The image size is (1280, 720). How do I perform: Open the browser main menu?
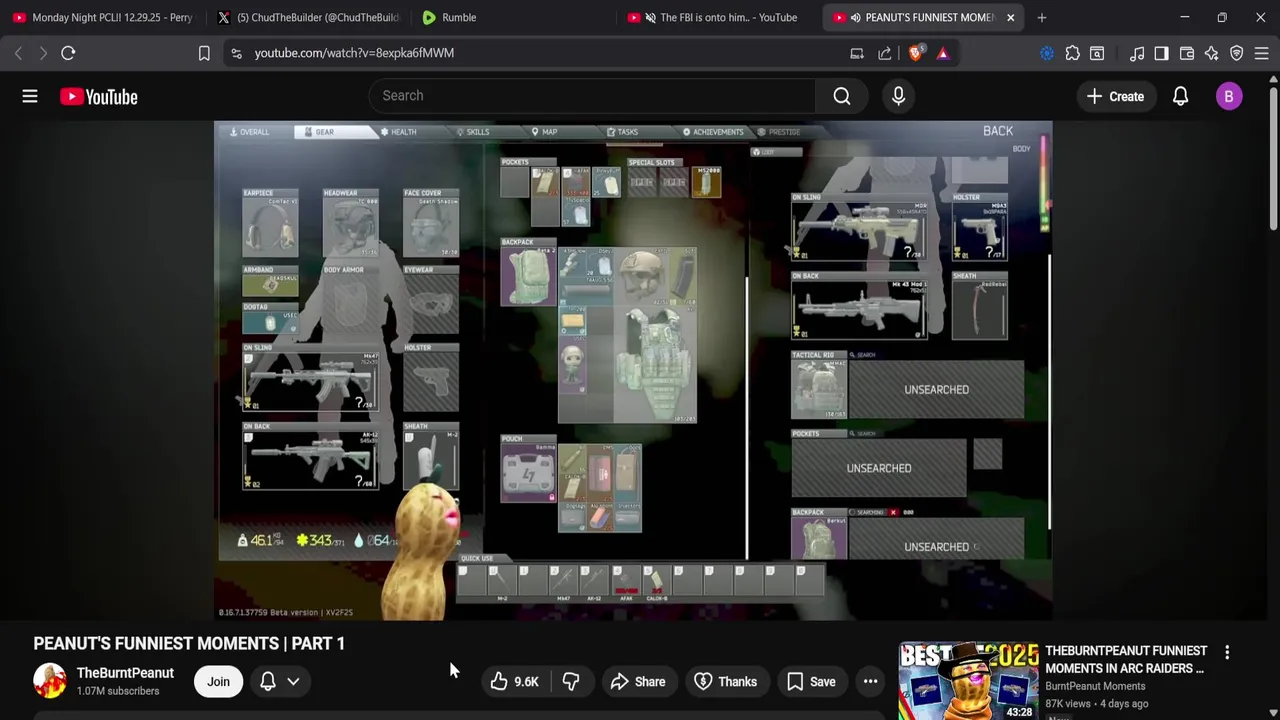click(x=1261, y=53)
